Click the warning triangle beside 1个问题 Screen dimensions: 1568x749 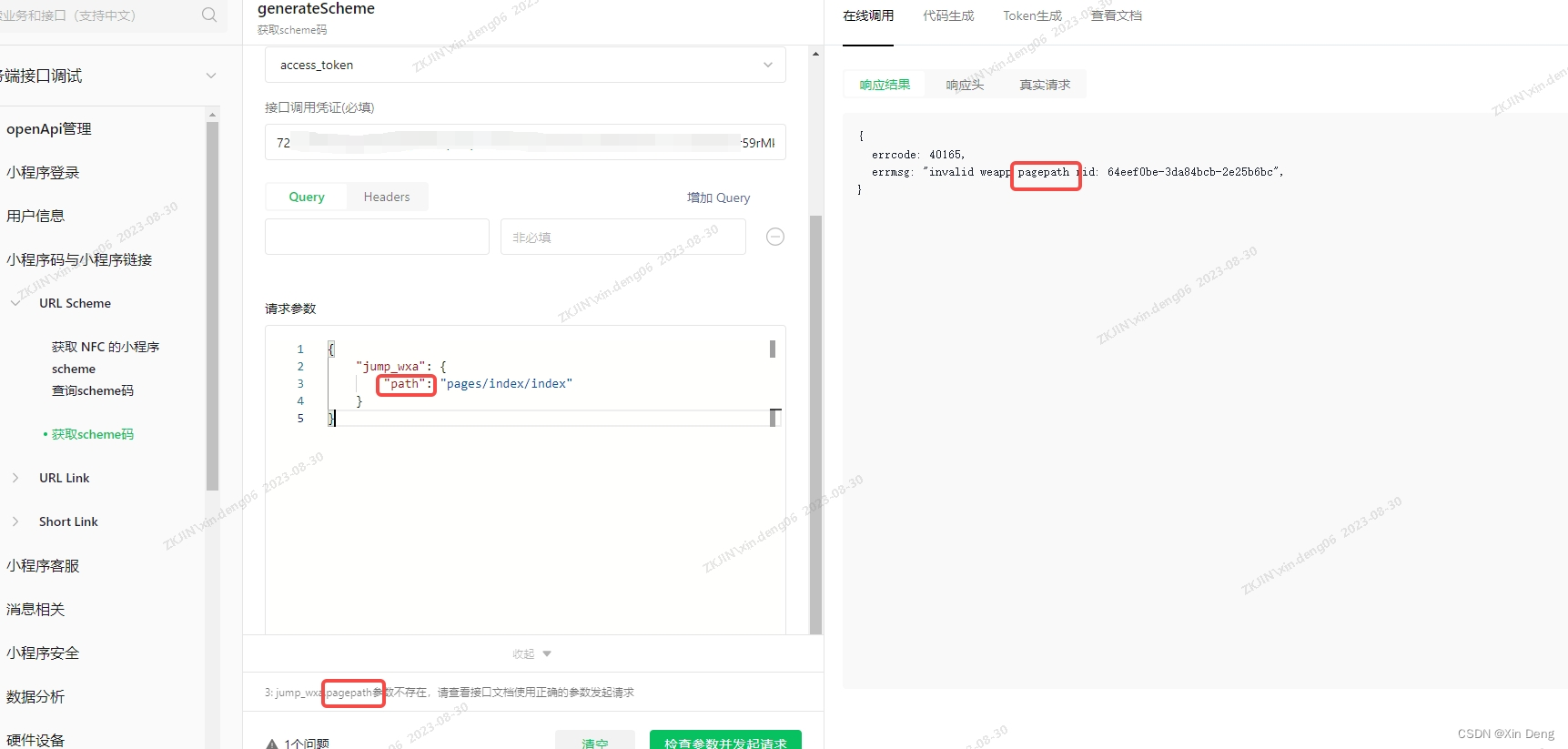272,744
